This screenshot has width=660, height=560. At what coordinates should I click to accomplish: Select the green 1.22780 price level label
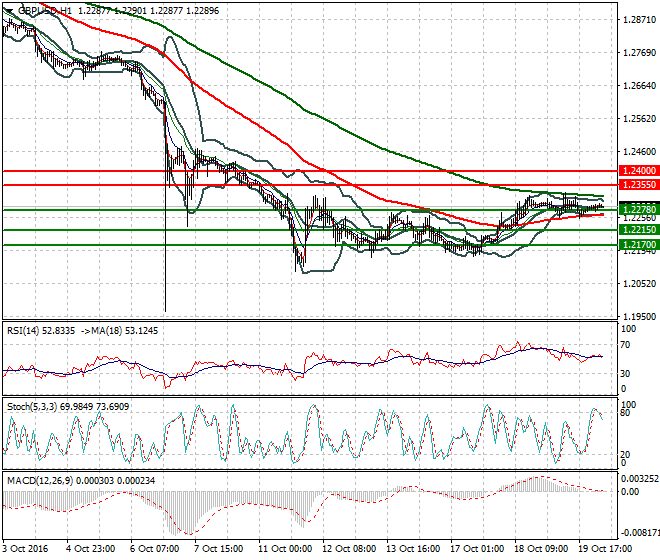pos(639,209)
